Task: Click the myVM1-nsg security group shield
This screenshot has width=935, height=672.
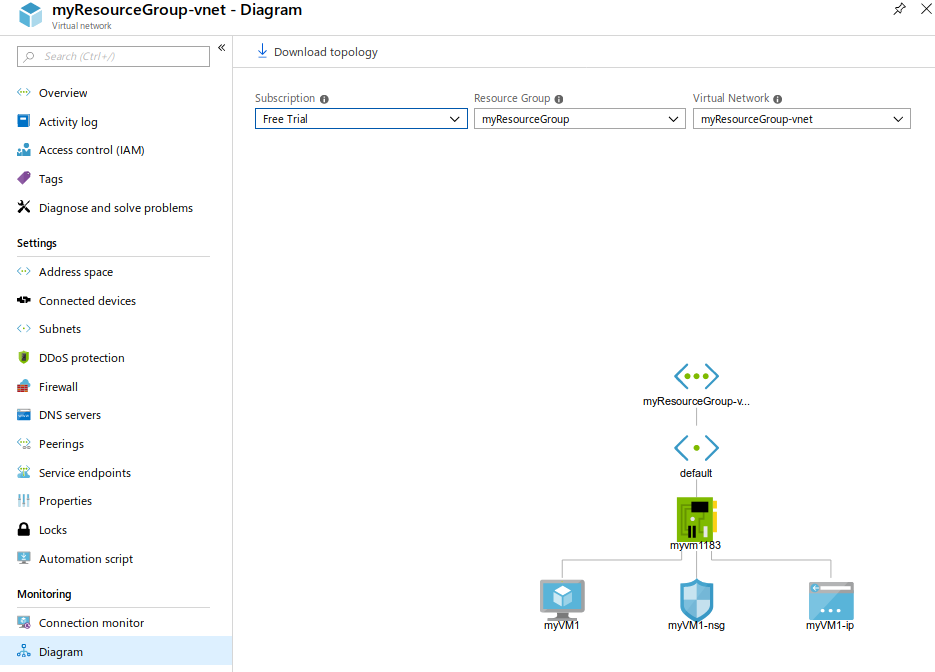Action: [x=696, y=598]
